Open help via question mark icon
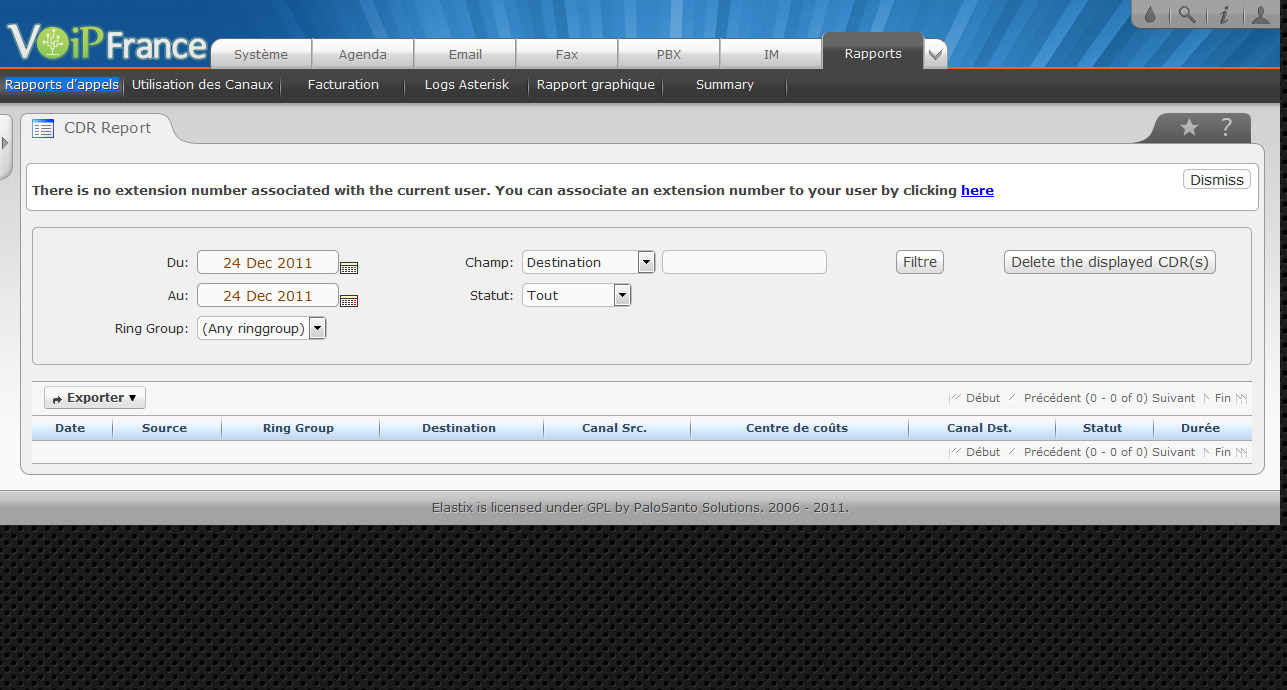1287x690 pixels. coord(1226,128)
